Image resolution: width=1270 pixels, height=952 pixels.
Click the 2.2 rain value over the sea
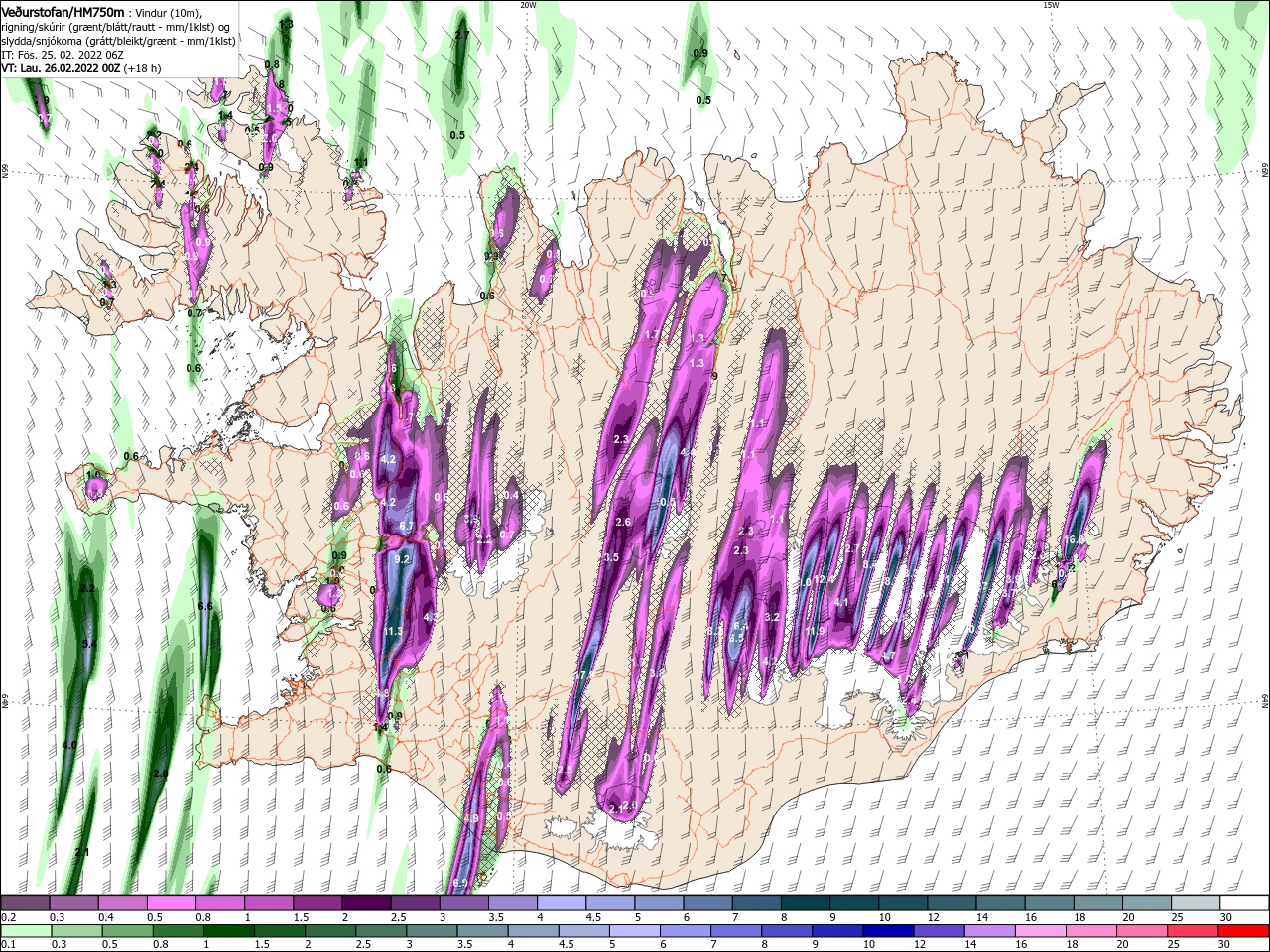[87, 588]
